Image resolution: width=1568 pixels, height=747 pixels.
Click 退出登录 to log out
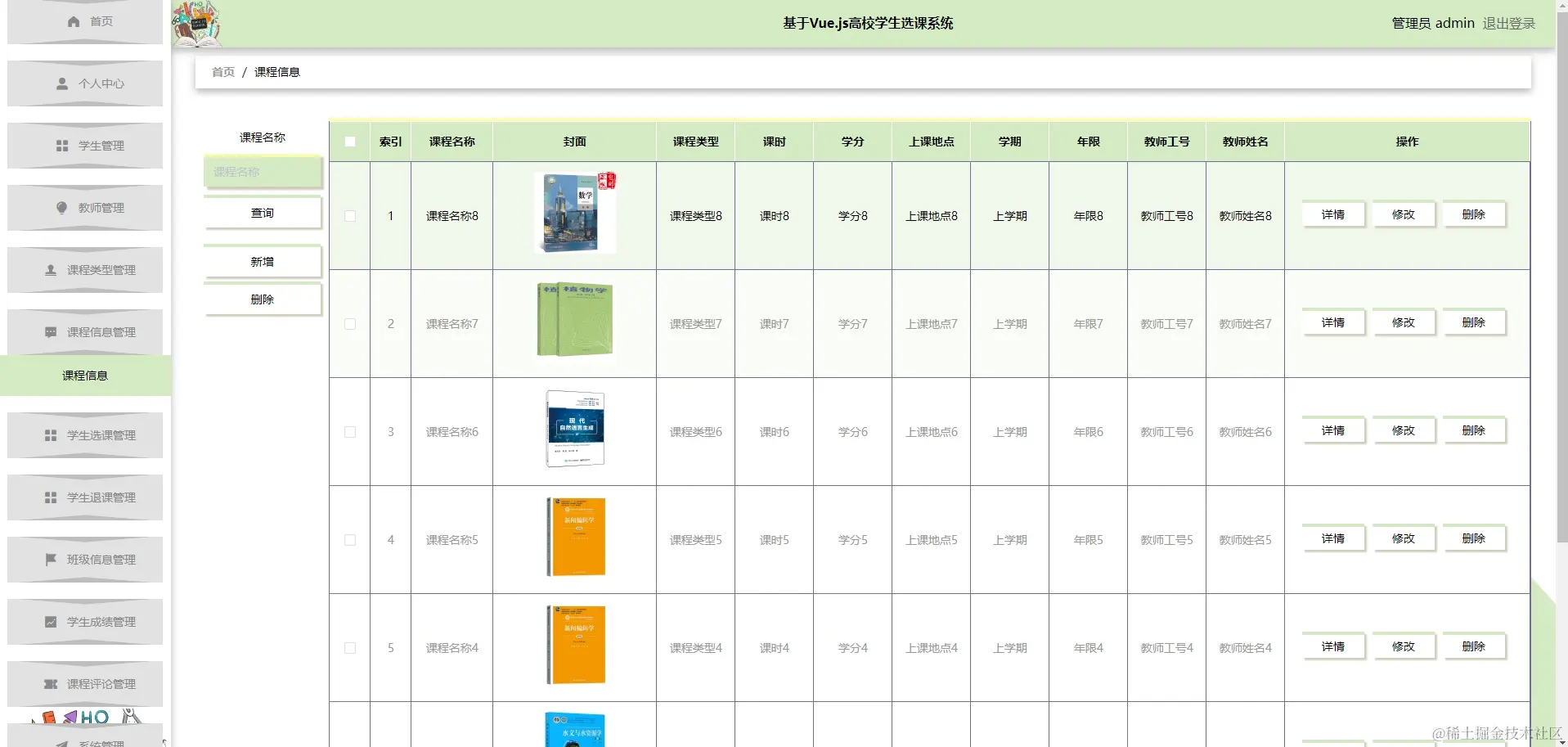1509,23
